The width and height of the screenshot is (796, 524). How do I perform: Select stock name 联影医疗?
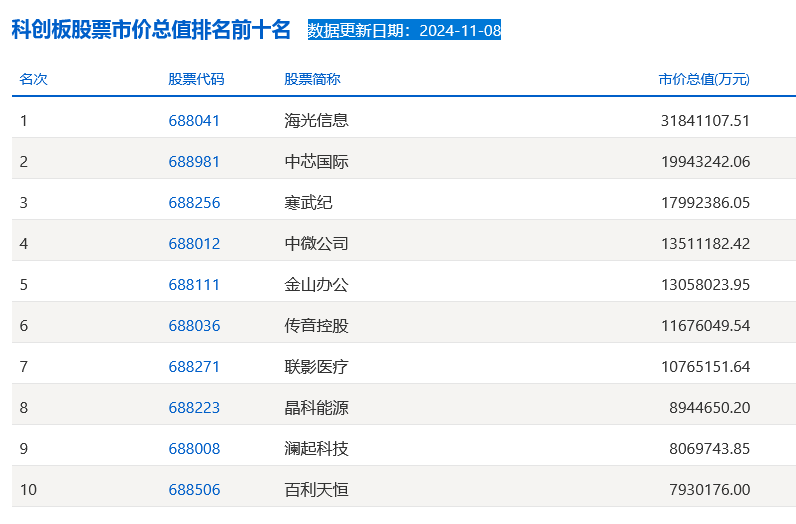316,367
